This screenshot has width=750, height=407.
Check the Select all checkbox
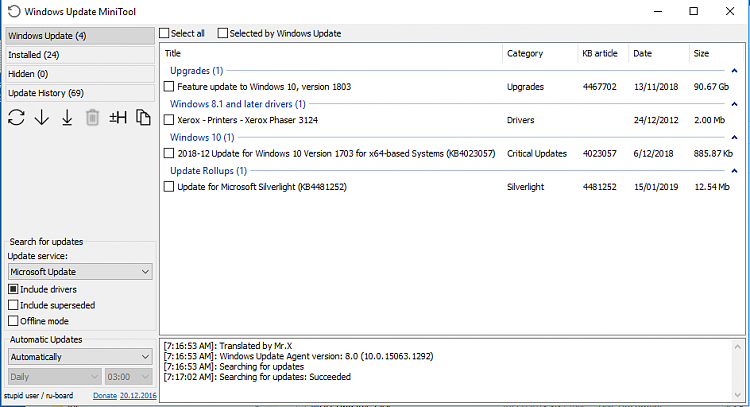click(x=165, y=33)
